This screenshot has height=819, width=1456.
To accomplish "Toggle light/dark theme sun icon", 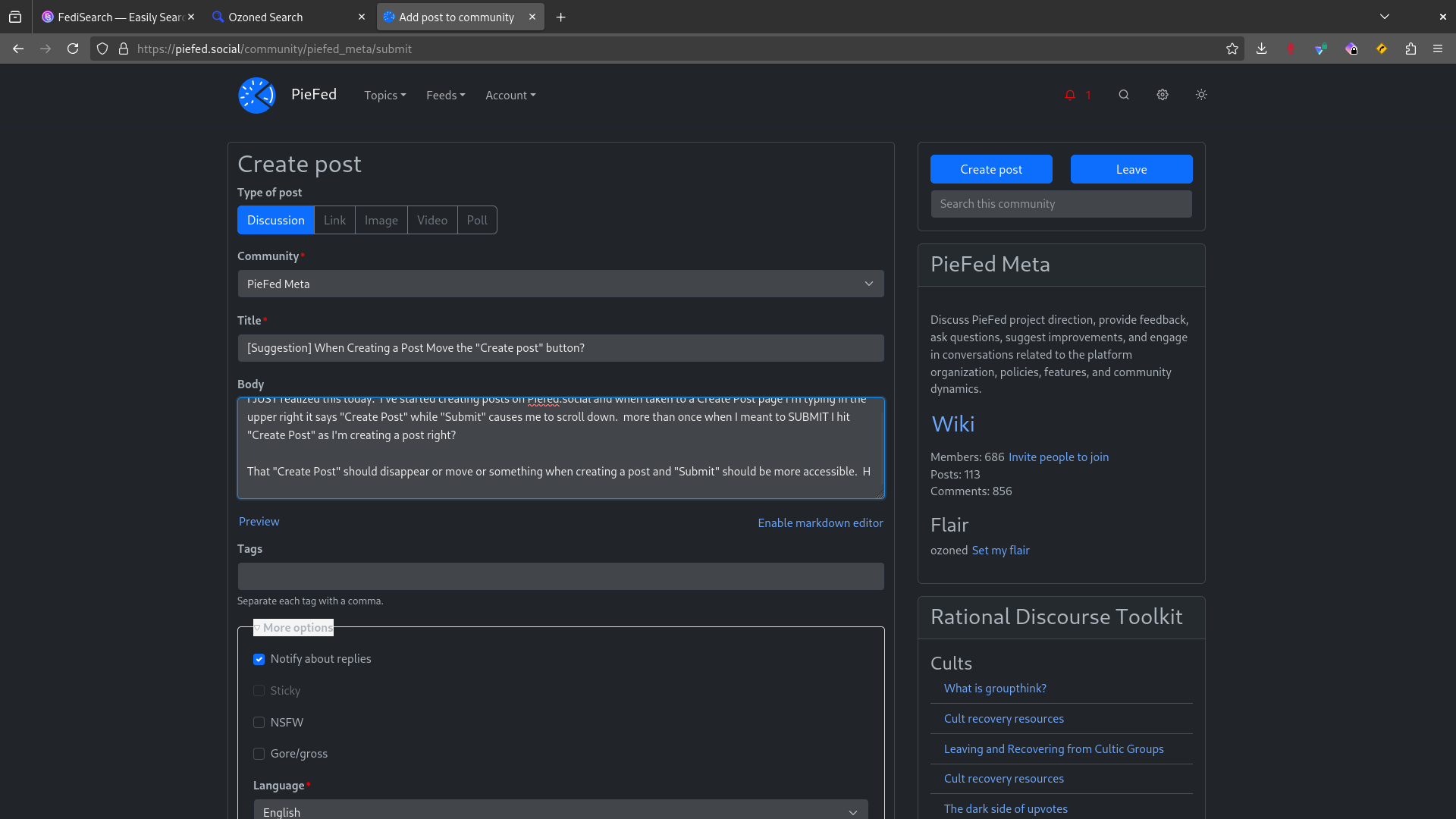I will tap(1201, 95).
